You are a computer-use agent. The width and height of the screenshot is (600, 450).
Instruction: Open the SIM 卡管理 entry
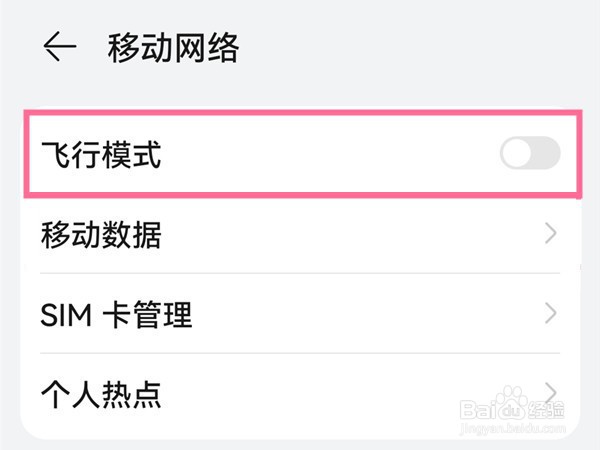pyautogui.click(x=300, y=315)
